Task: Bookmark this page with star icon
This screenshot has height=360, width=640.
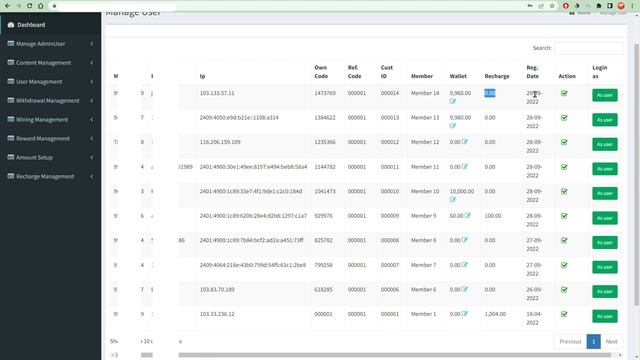Action: [x=552, y=6]
